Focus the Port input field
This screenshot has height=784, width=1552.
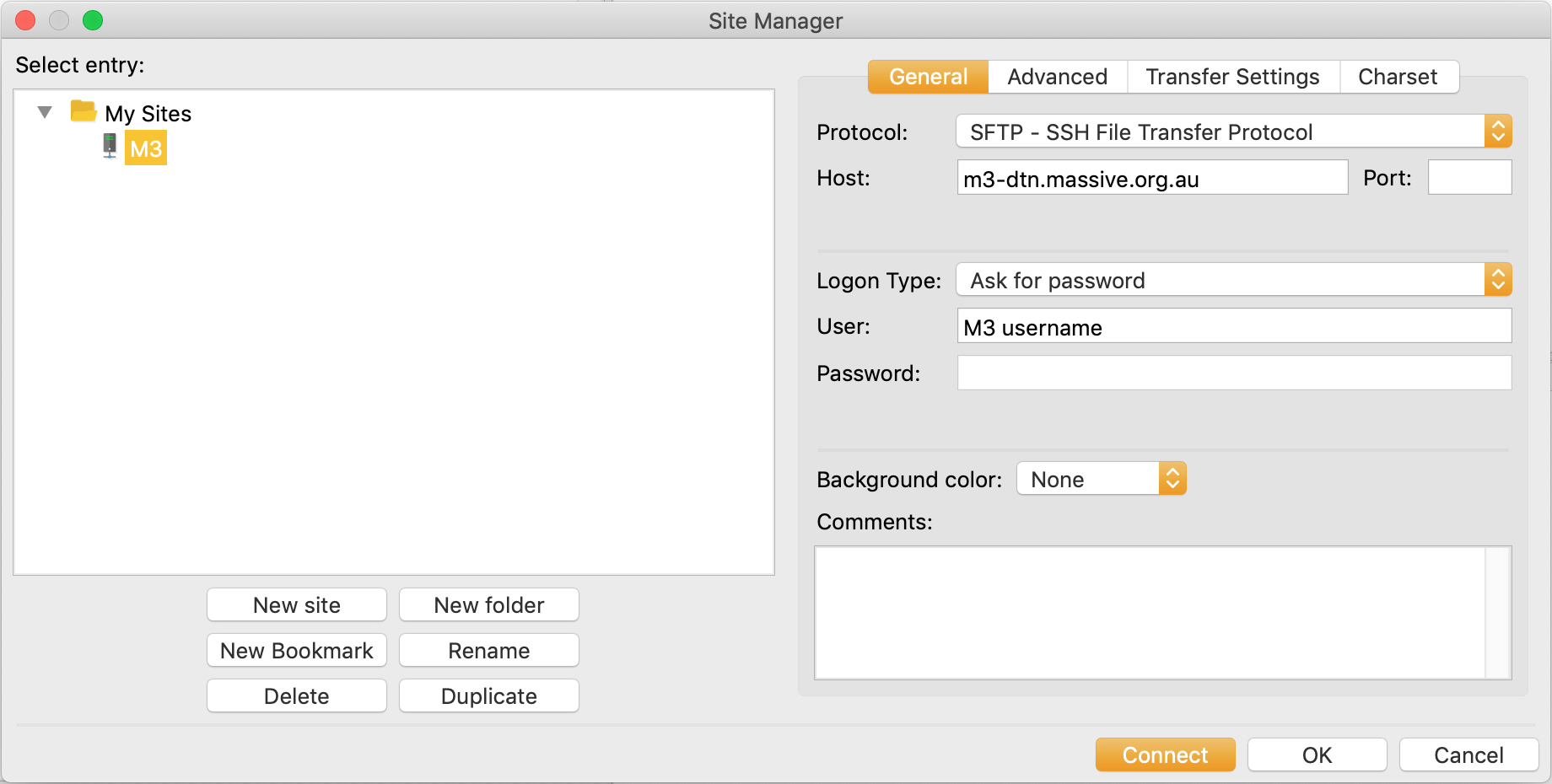[x=1469, y=178]
